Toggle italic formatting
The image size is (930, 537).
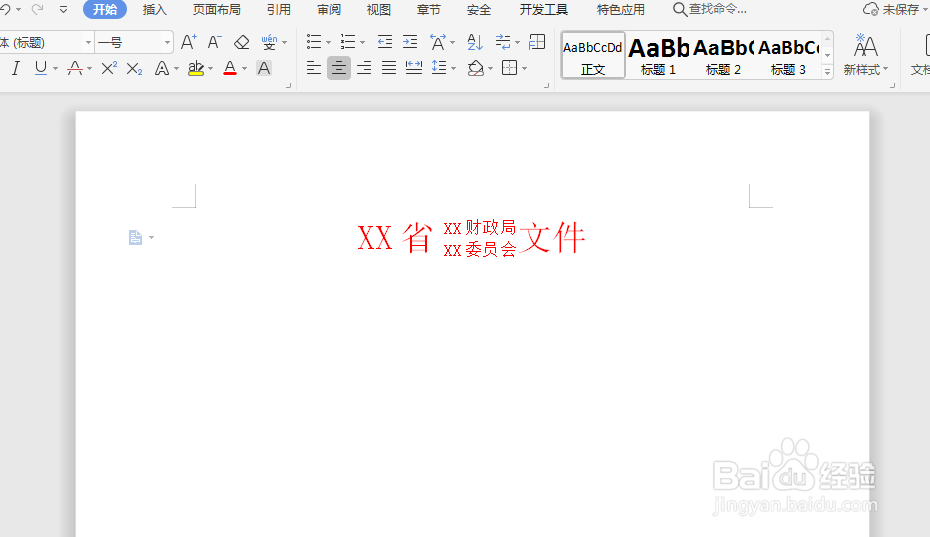pos(16,68)
